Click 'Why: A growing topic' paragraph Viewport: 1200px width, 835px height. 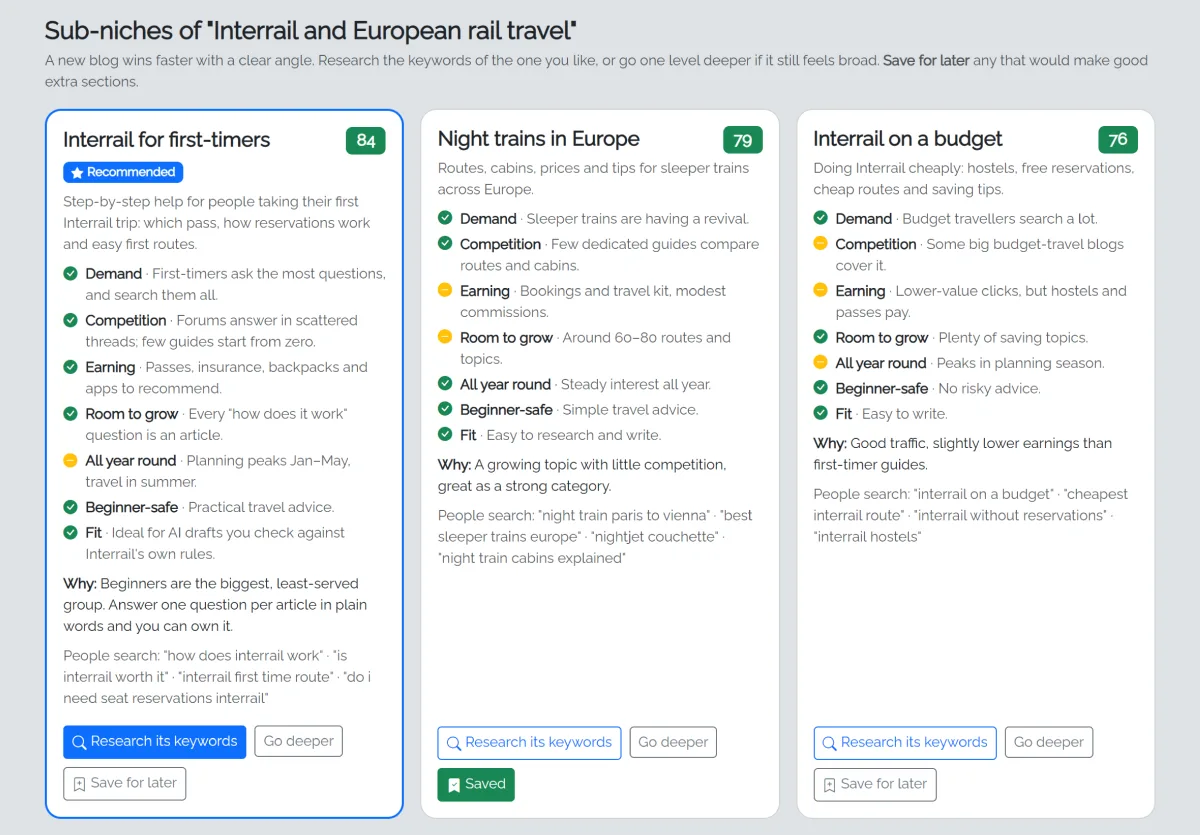(582, 475)
